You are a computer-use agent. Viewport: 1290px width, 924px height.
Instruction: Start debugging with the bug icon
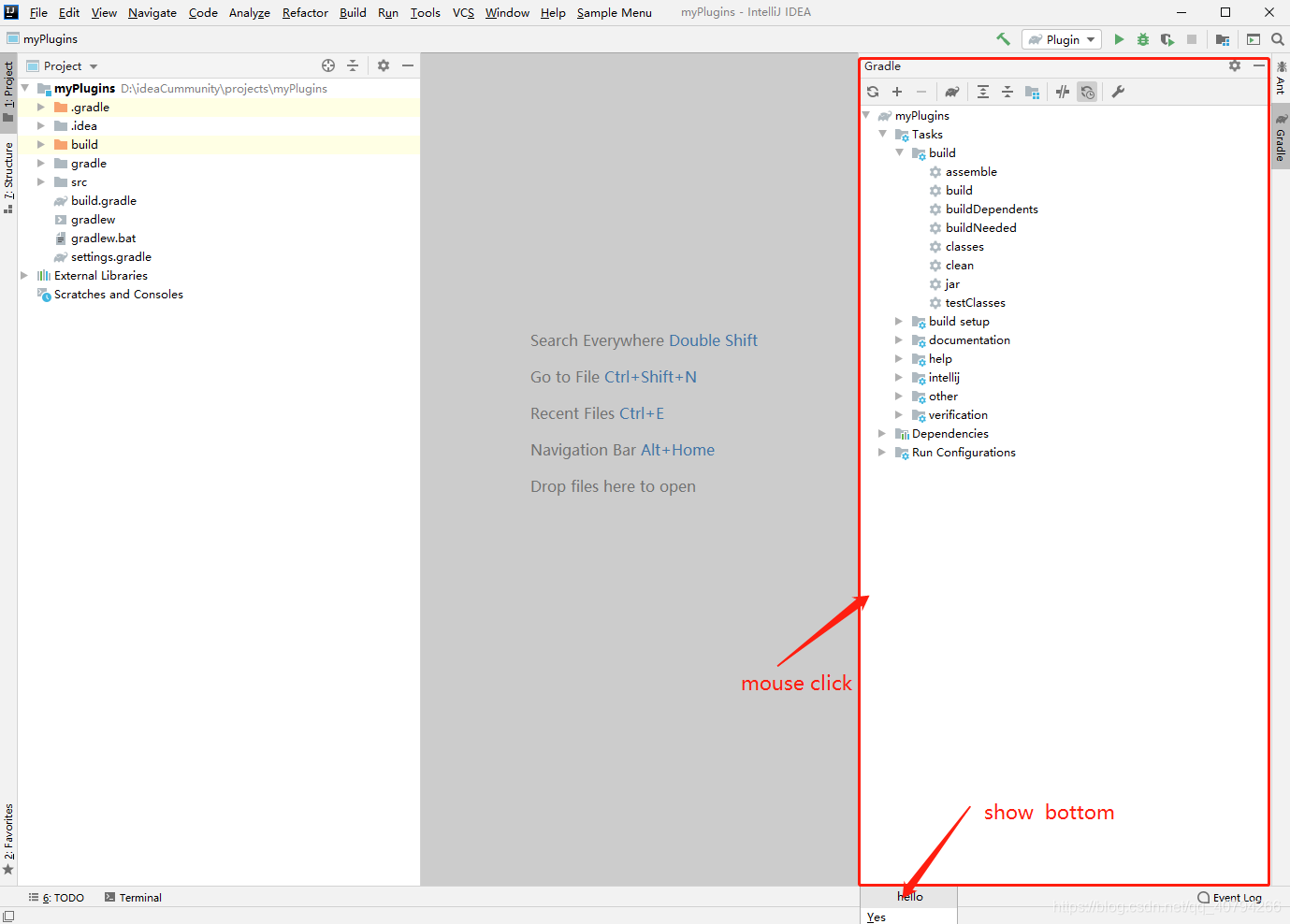click(1143, 39)
